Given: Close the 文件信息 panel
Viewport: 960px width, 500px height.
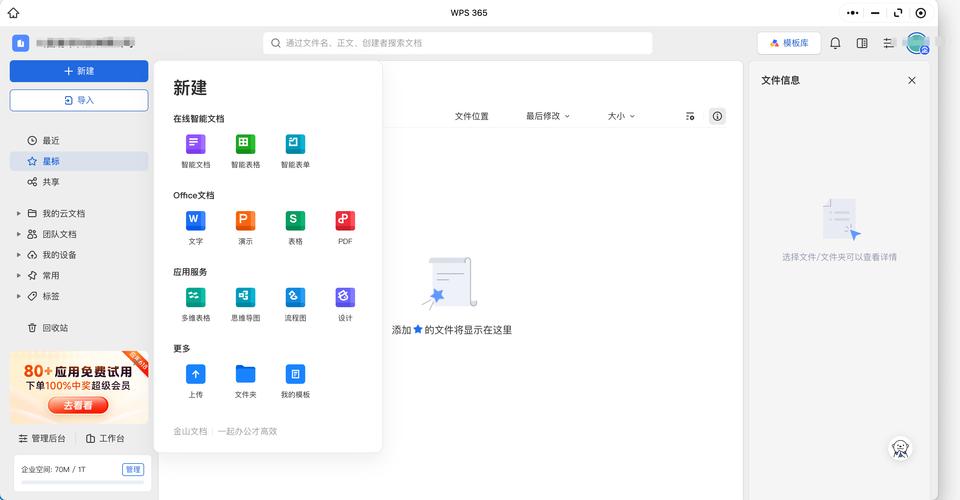Looking at the screenshot, I should click(x=912, y=80).
